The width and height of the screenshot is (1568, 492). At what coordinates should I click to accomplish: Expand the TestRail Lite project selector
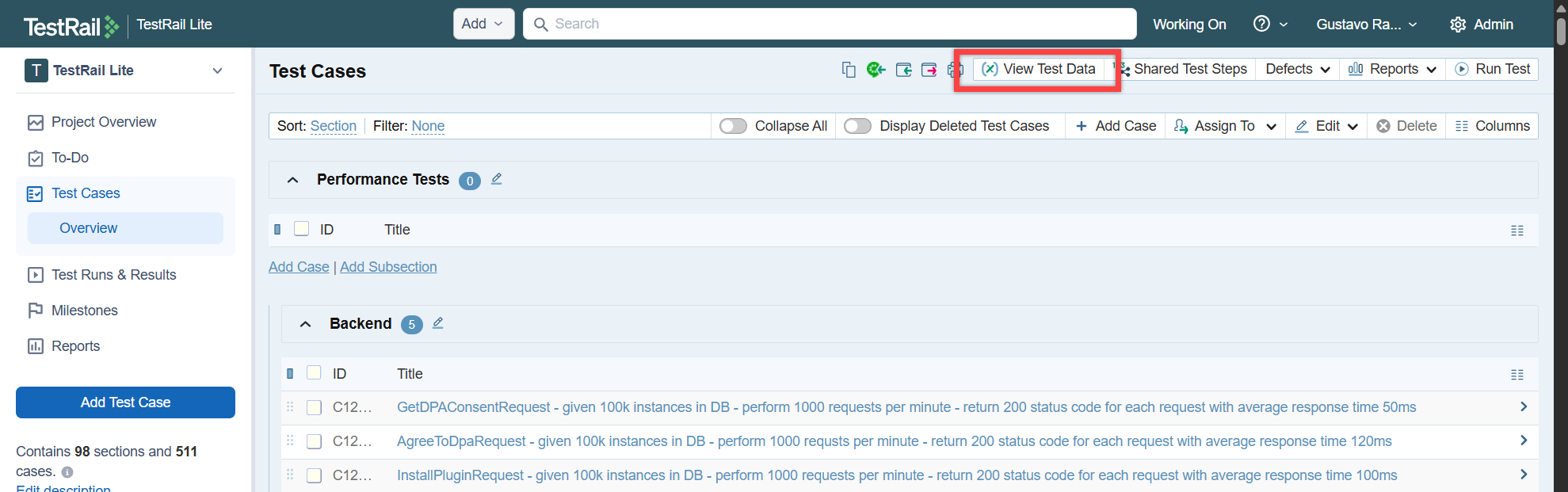(x=217, y=71)
